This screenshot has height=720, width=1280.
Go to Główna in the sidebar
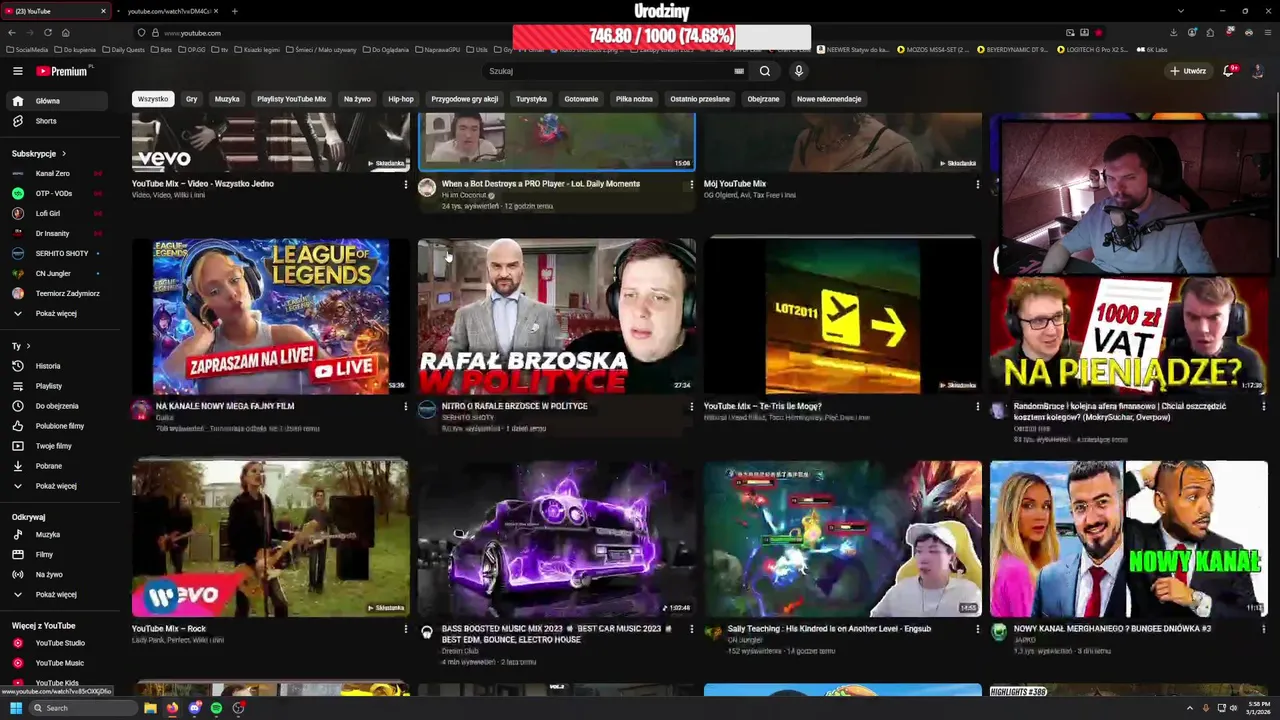point(58,101)
